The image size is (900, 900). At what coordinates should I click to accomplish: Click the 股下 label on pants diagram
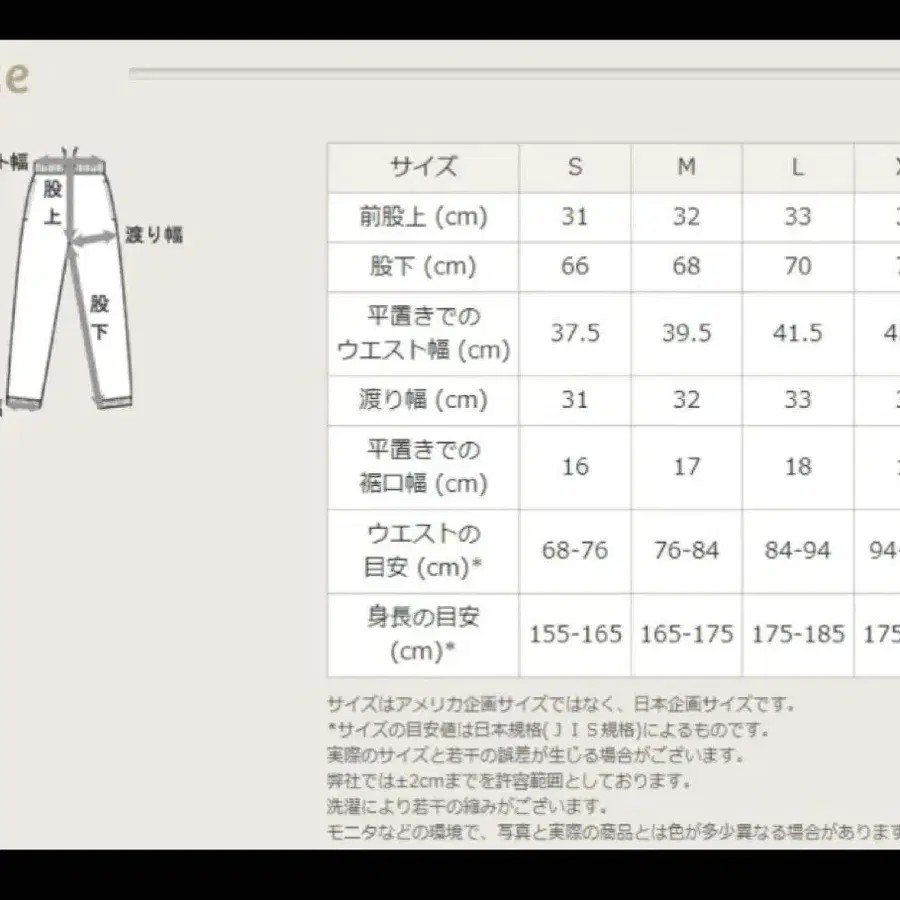click(x=99, y=317)
